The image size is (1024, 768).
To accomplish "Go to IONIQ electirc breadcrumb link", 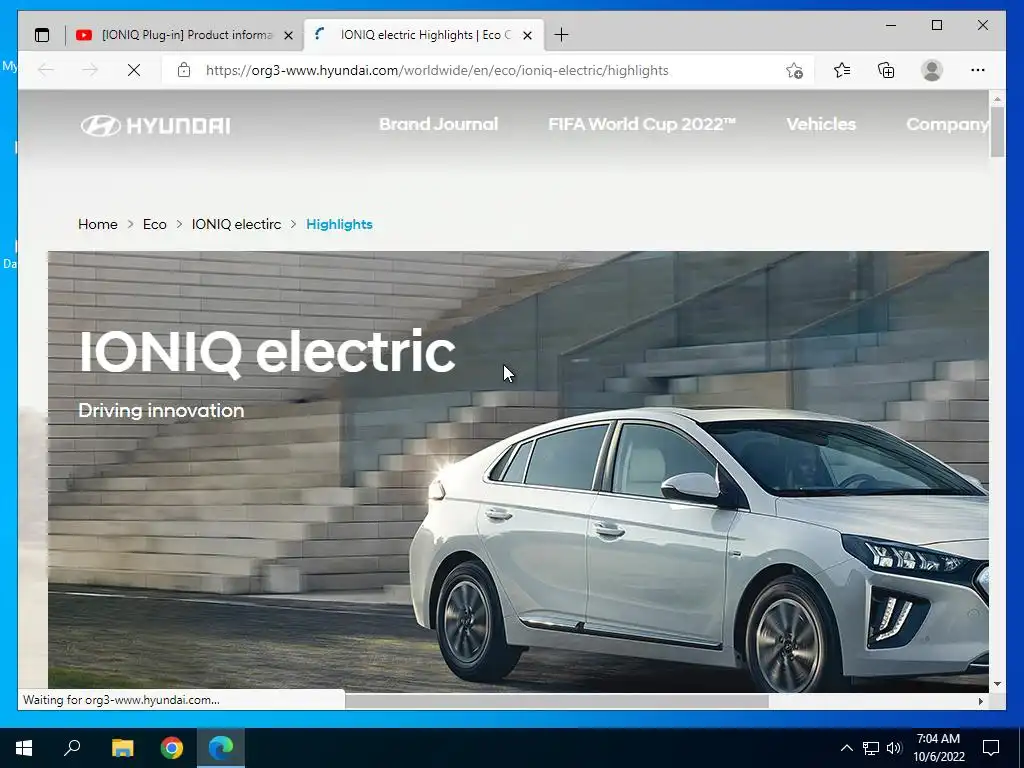I will (236, 224).
